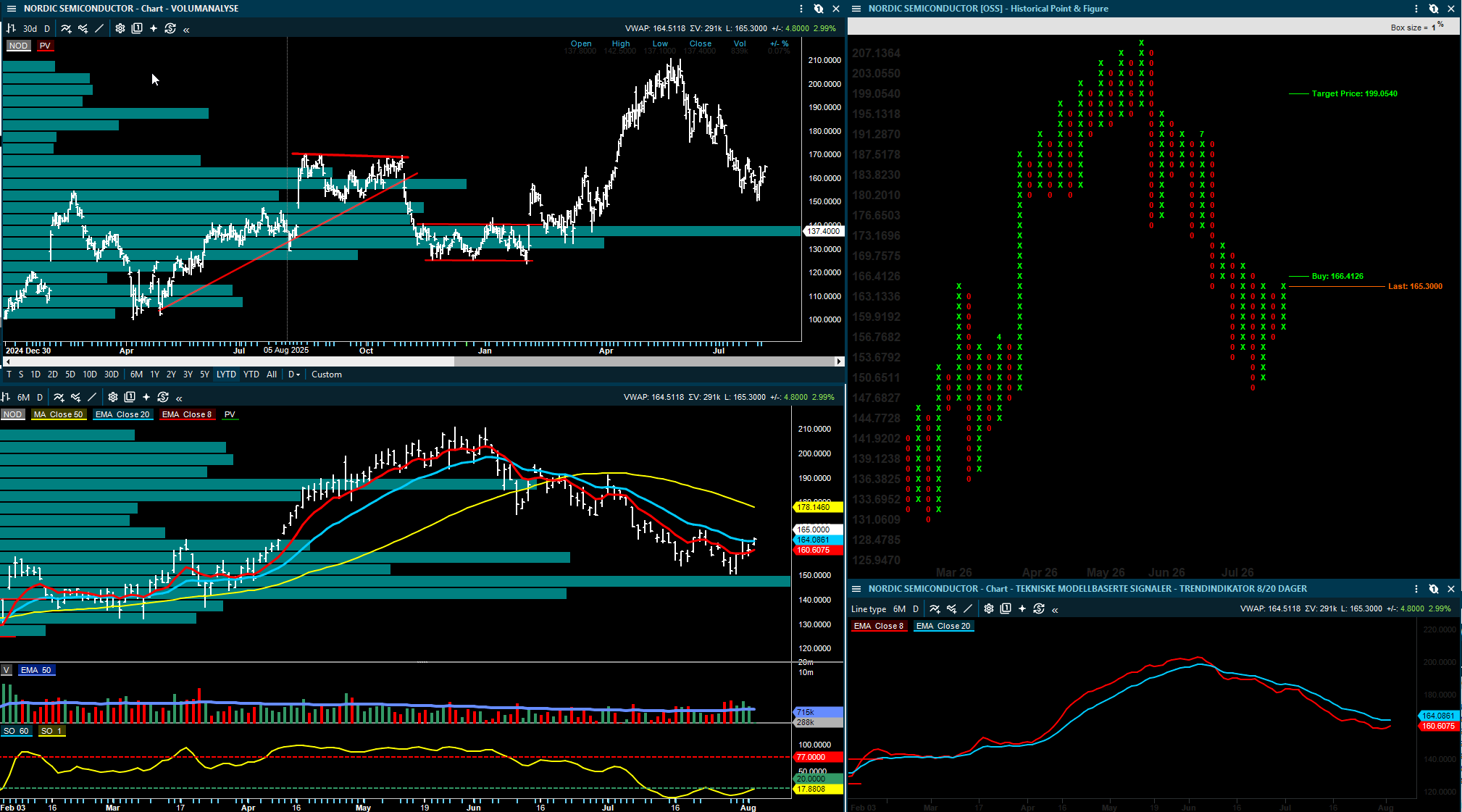Click the add indicator icon in the top chart toolbar
Image resolution: width=1462 pixels, height=812 pixels.
pyautogui.click(x=66, y=28)
